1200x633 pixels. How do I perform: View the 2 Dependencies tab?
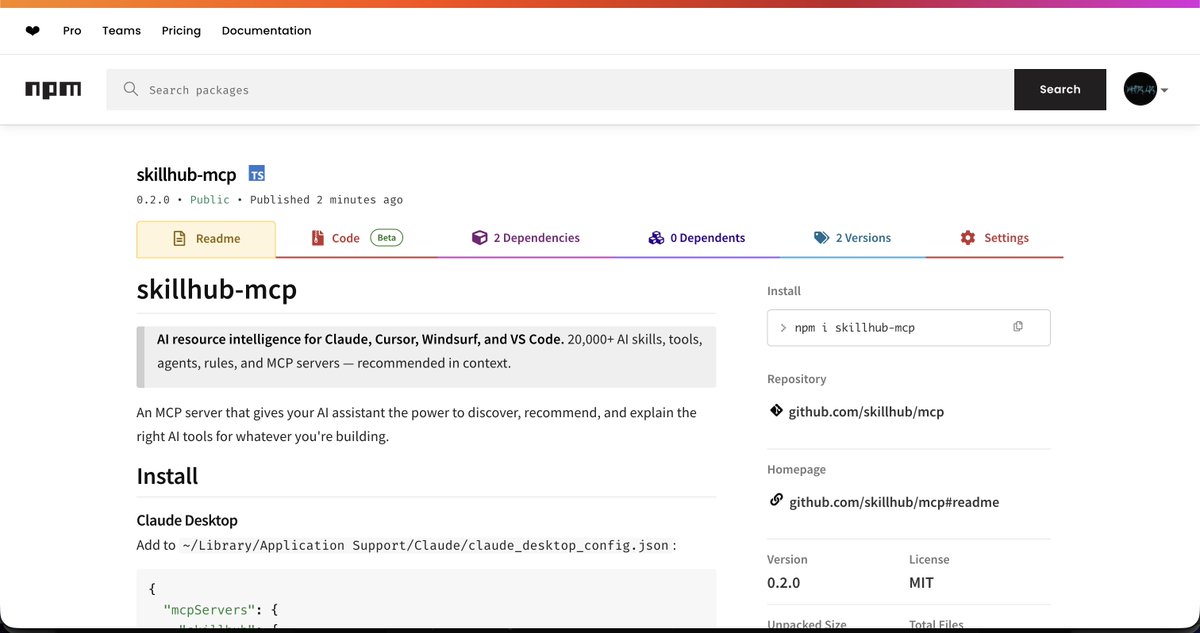tap(525, 238)
